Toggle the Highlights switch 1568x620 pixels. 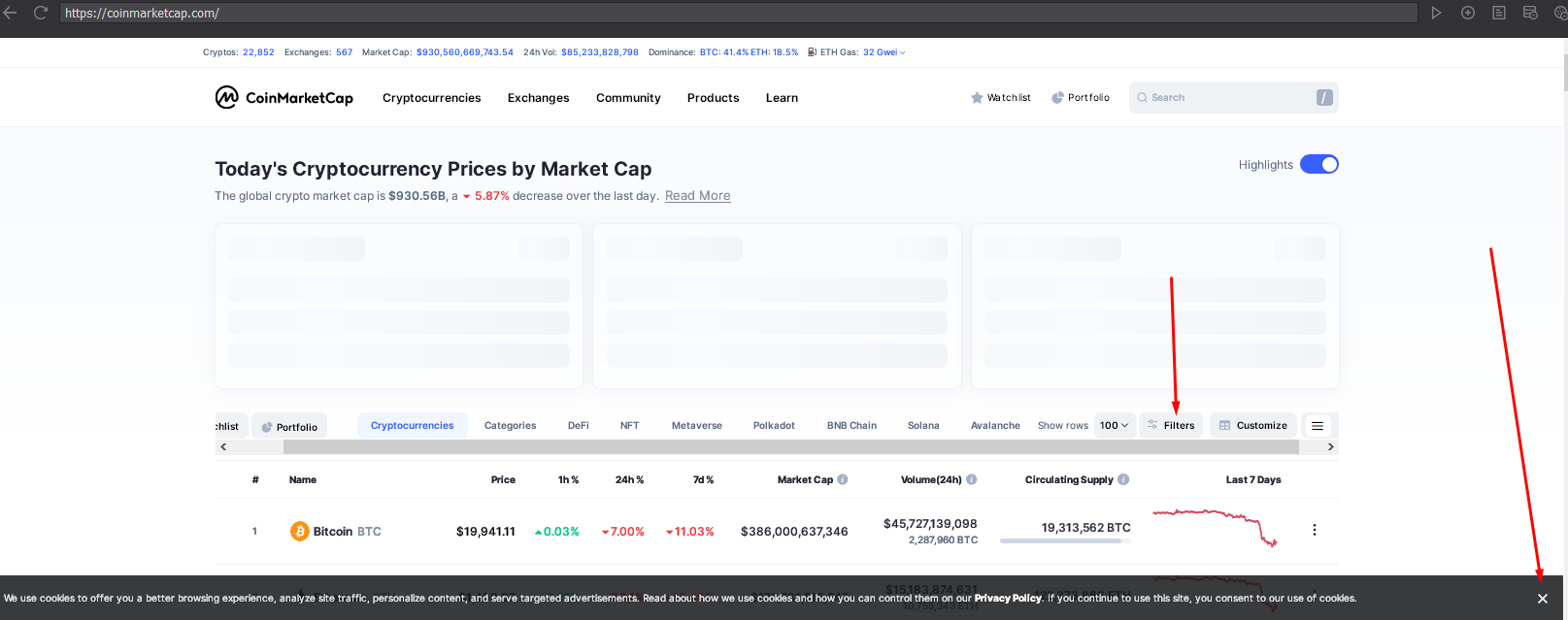pyautogui.click(x=1319, y=164)
